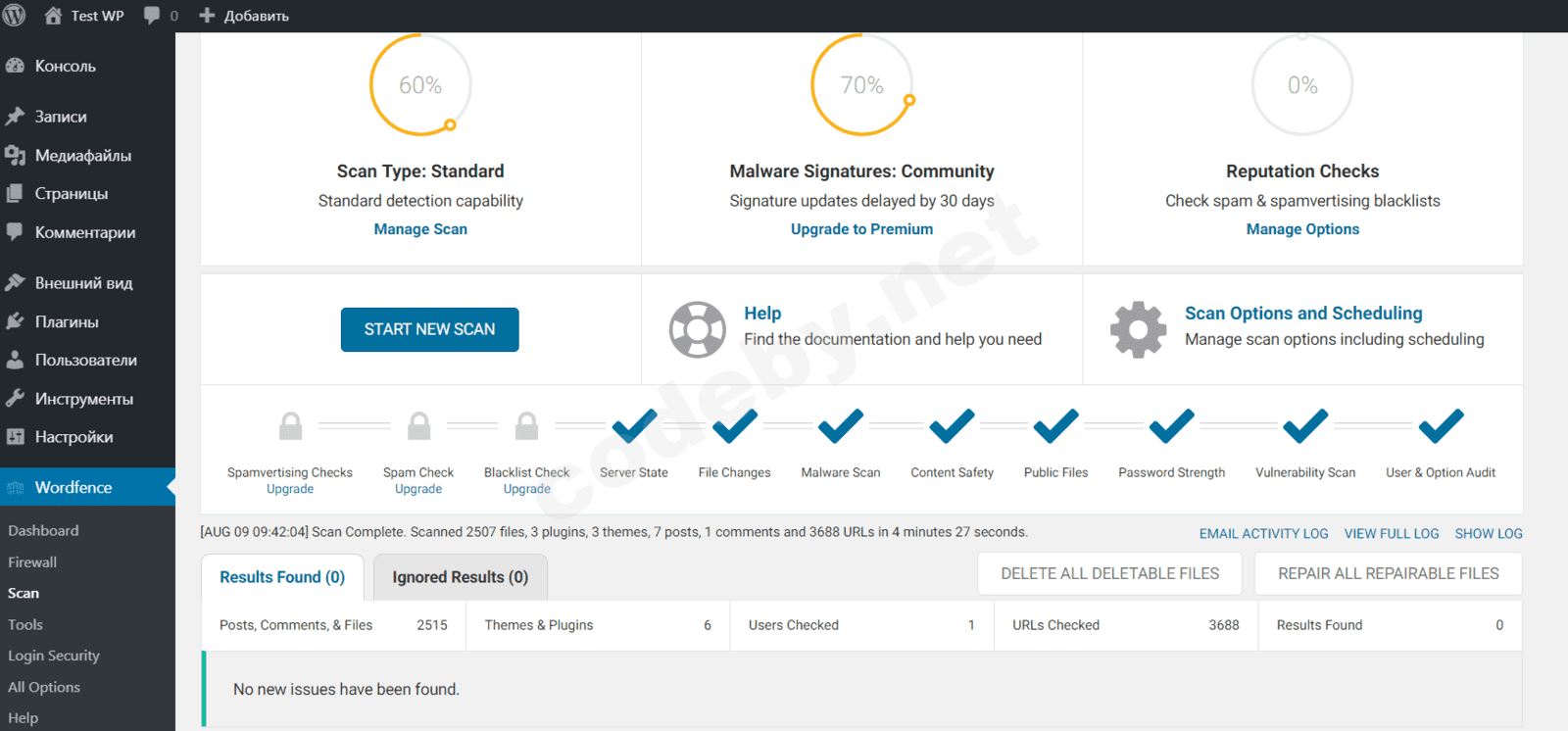1568x731 pixels.
Task: Click the Blacklist Check lock icon
Action: coord(526,426)
